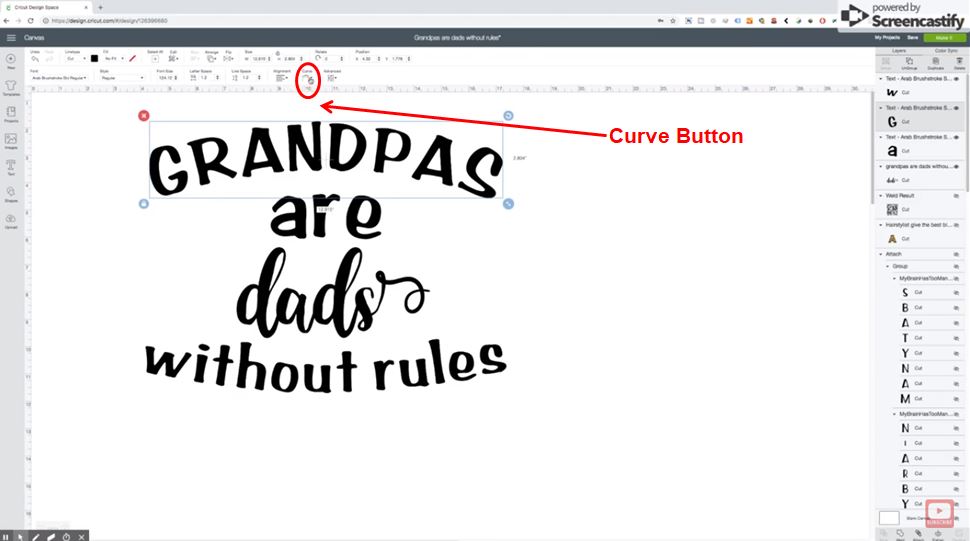Open the hamburger menu beside Canvas
The image size is (970, 541).
click(x=11, y=38)
